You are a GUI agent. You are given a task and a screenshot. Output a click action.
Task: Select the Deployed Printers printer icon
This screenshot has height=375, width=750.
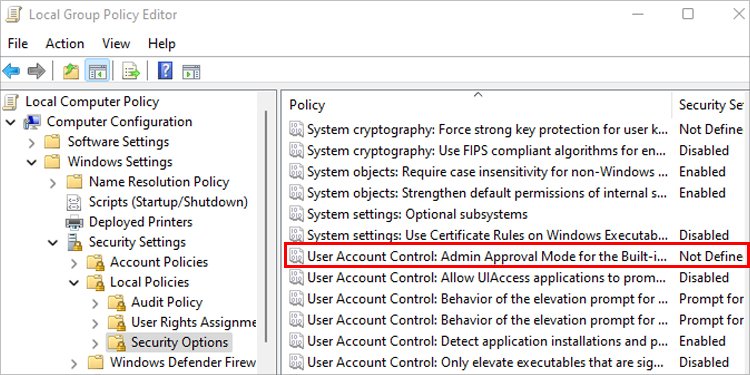(x=74, y=222)
